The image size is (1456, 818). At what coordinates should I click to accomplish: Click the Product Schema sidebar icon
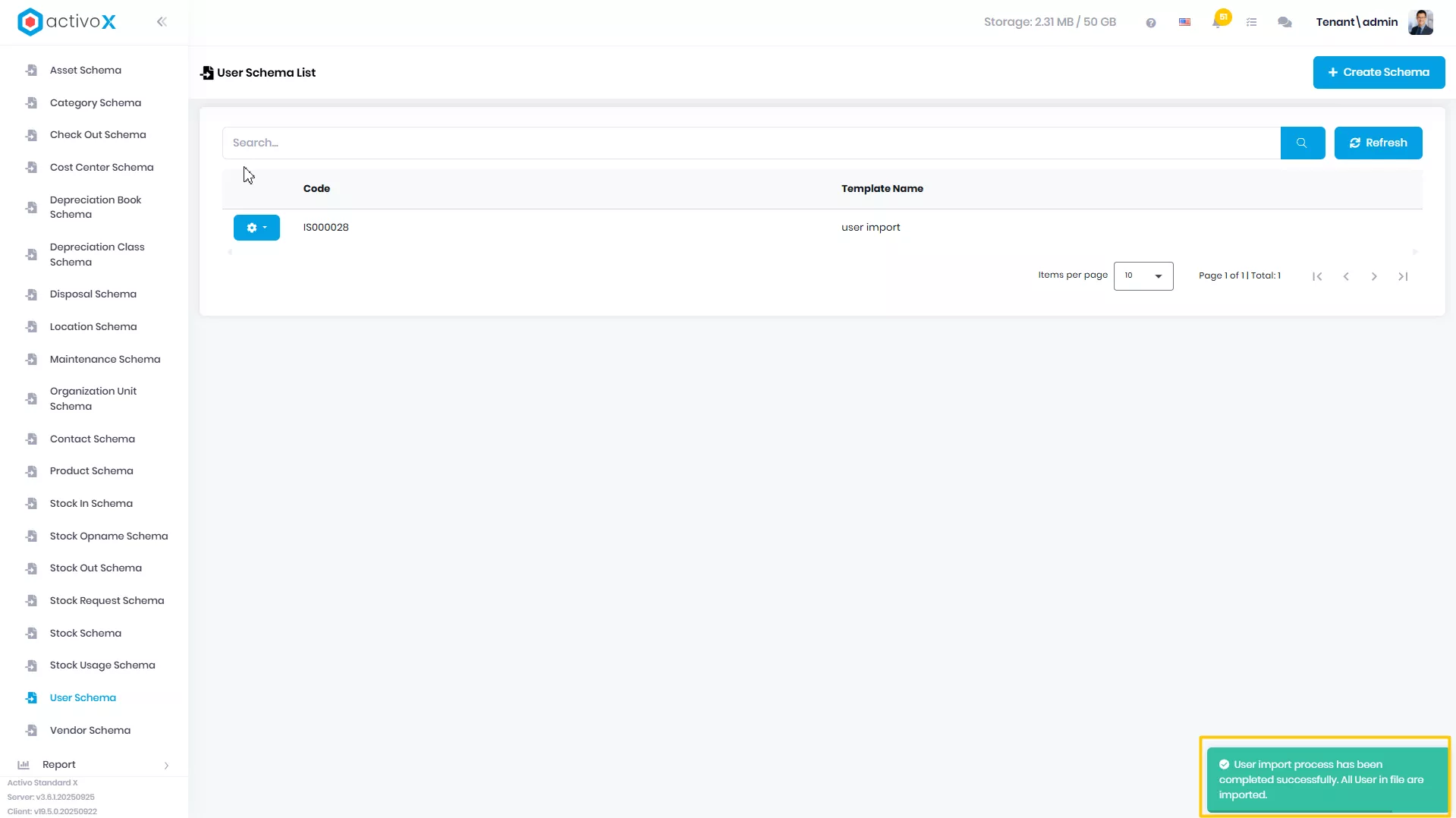click(31, 471)
